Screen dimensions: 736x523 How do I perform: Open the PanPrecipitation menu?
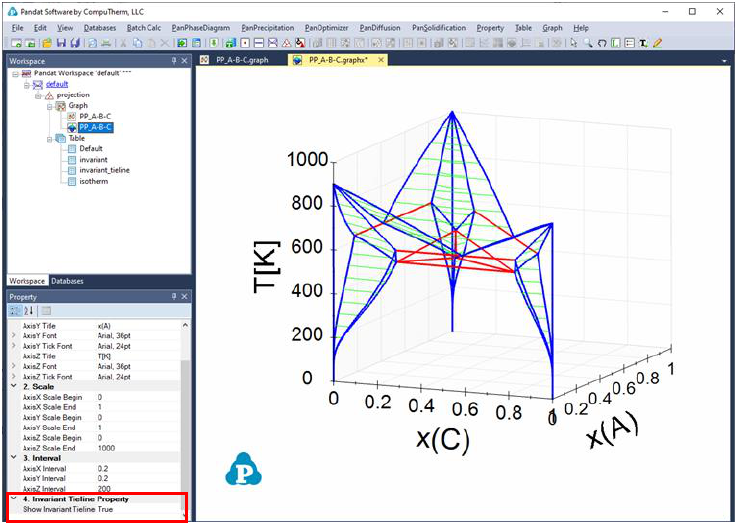pyautogui.click(x=268, y=28)
